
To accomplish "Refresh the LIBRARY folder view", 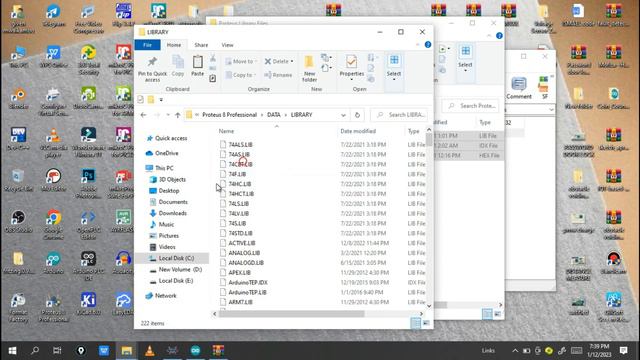I will 357,115.
